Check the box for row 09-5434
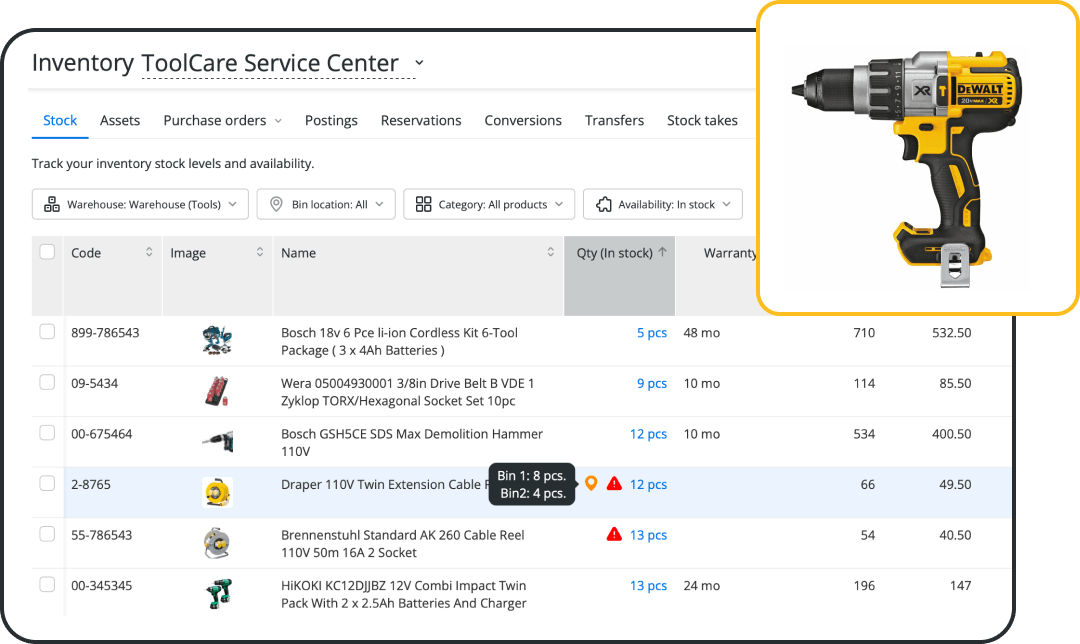Screen dimensions: 1080x644 pos(47,382)
